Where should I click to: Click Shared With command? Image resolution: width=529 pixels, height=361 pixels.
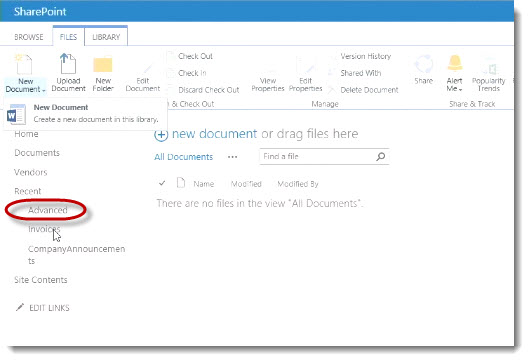click(361, 73)
